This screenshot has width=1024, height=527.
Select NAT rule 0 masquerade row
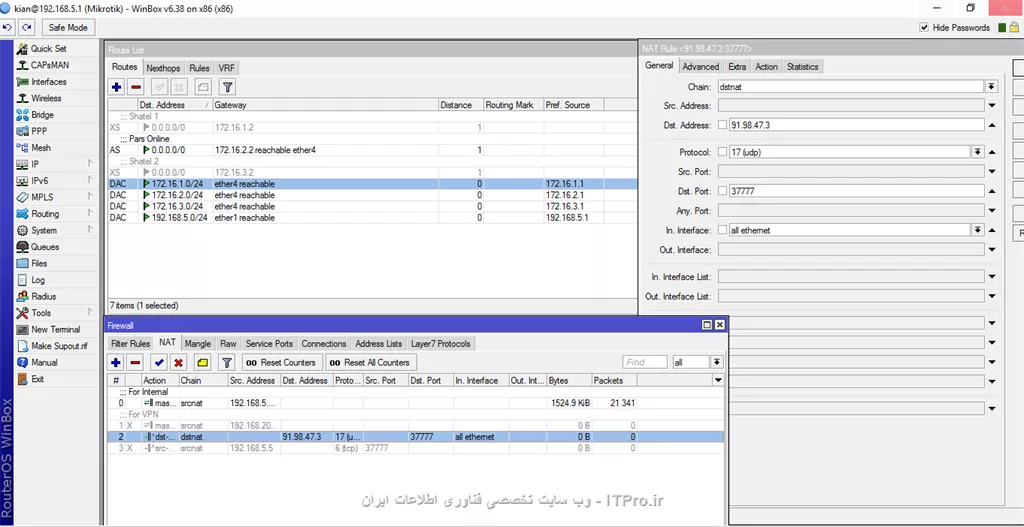point(415,403)
